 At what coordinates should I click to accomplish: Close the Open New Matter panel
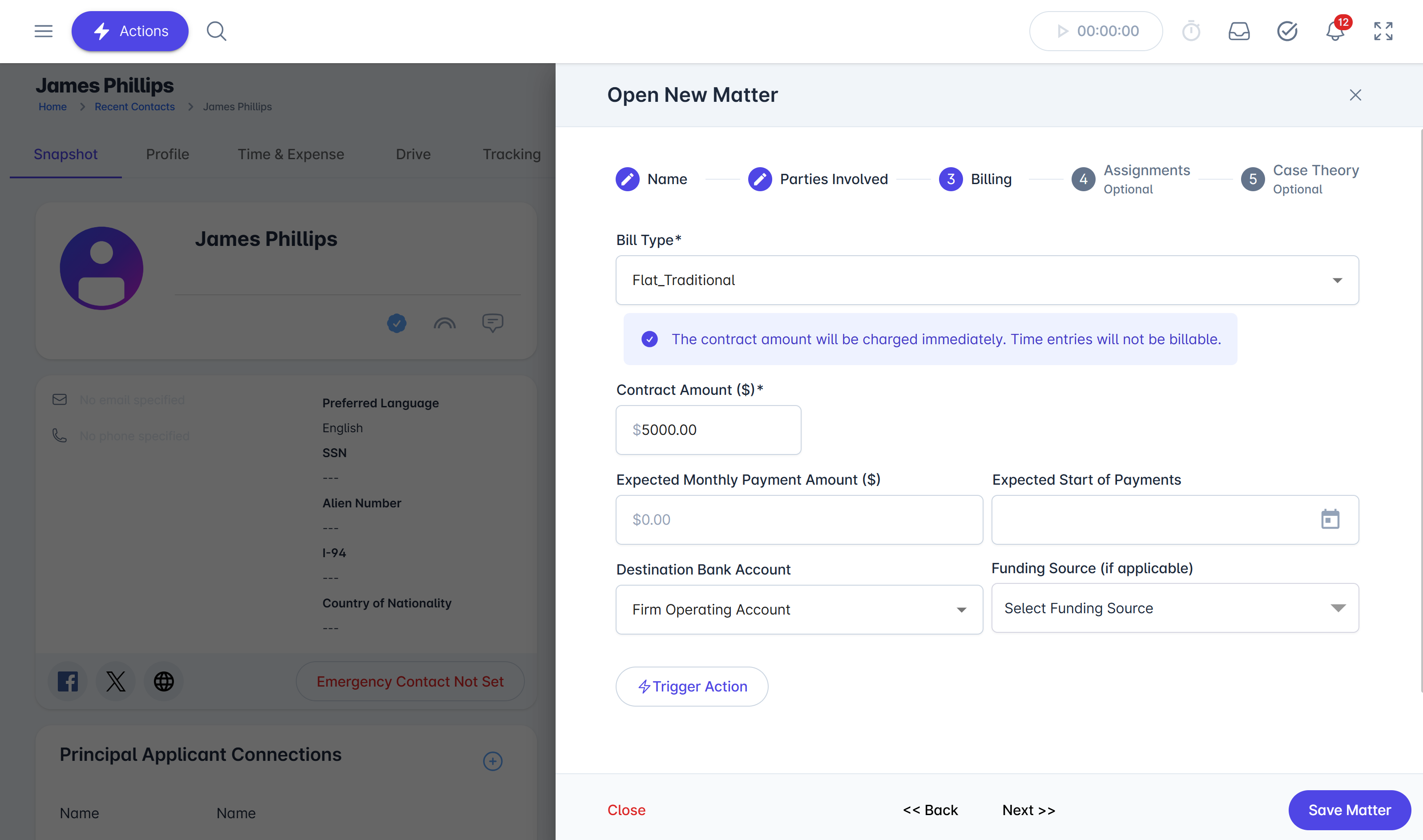1355,95
